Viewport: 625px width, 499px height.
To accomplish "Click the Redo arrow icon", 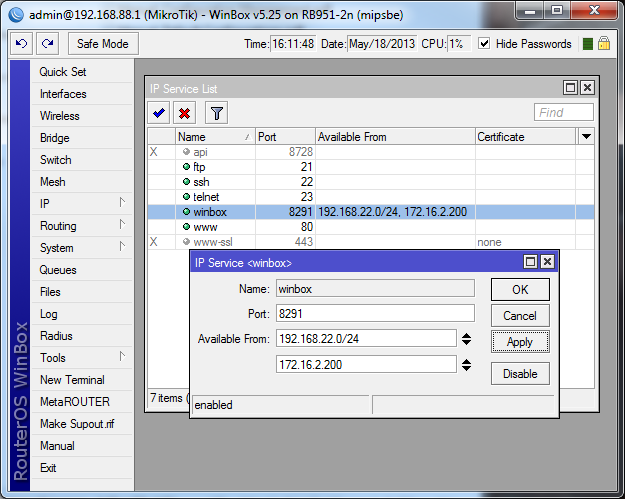I will coord(47,43).
